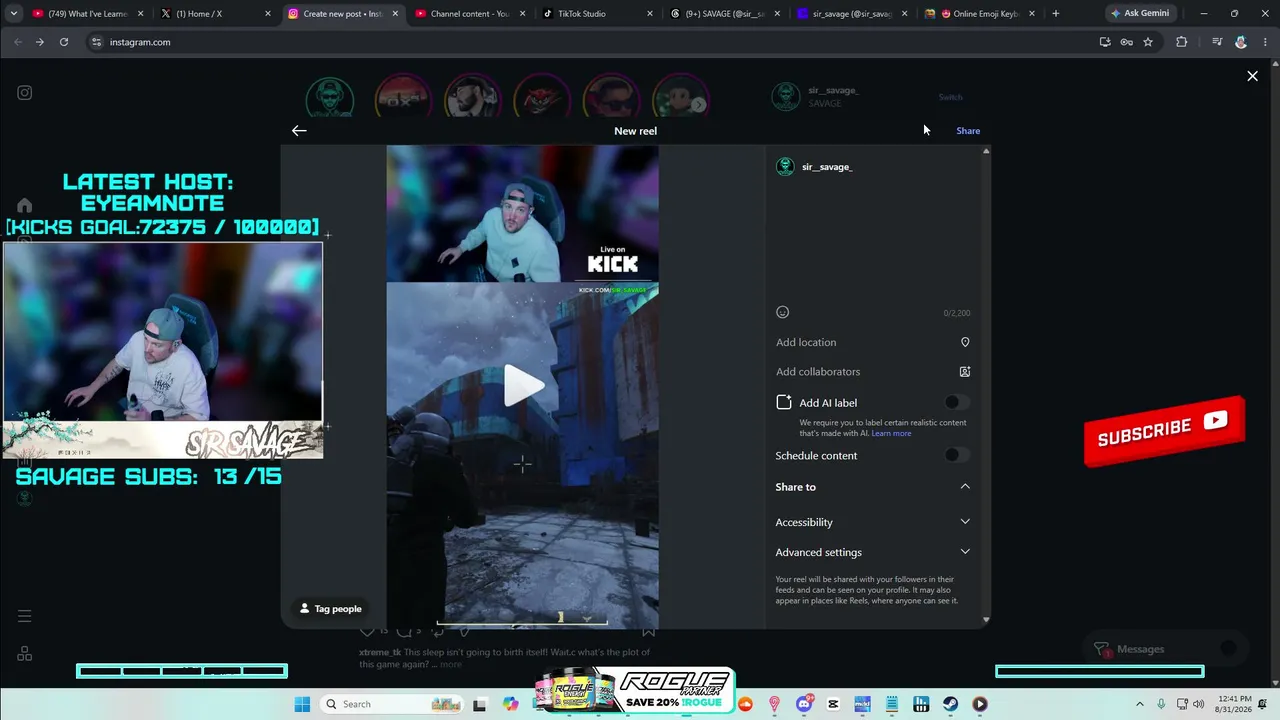Click the install app icon in address bar
This screenshot has height=720, width=1280.
(1105, 42)
